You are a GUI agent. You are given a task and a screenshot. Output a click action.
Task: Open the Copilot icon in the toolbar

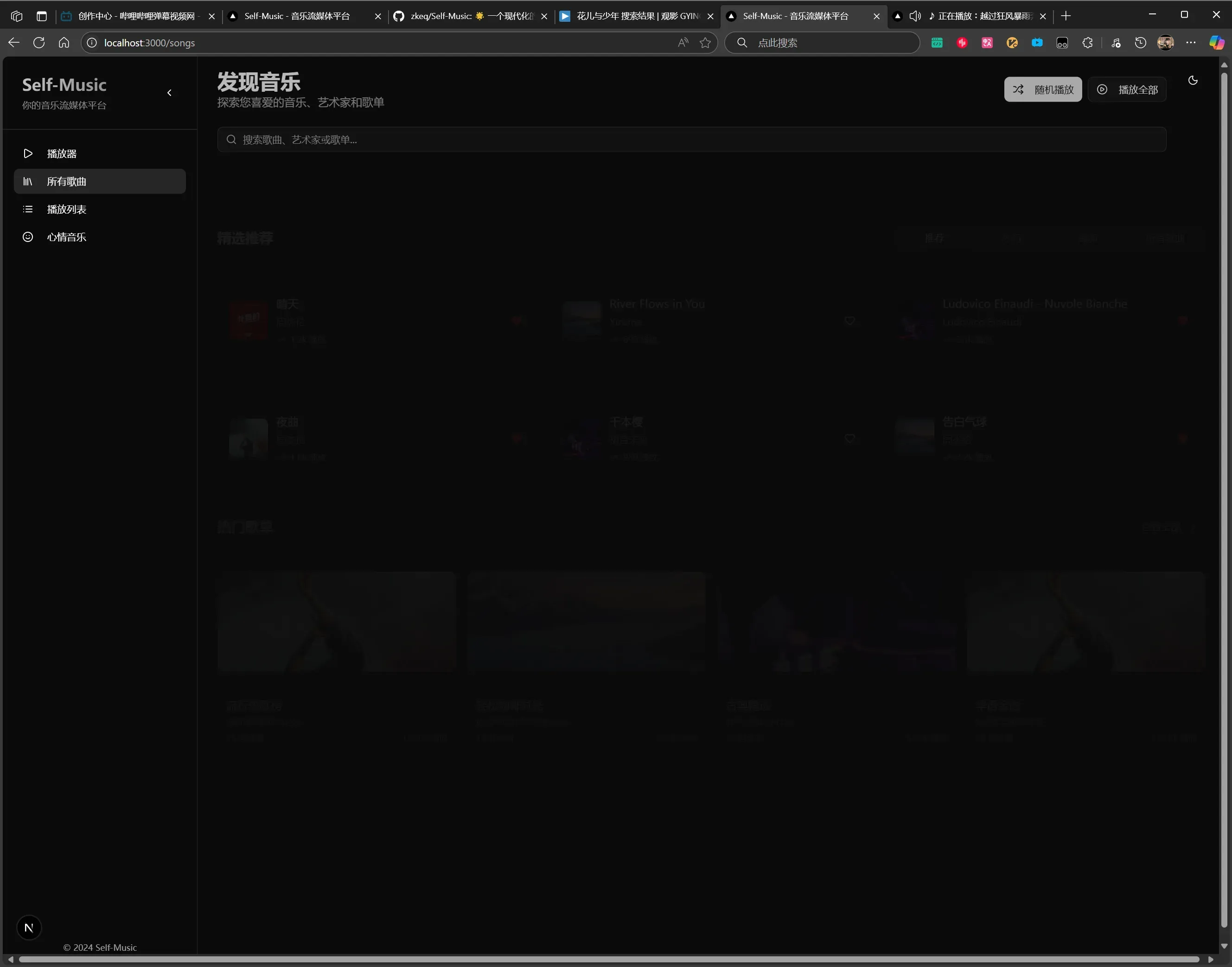[1216, 43]
